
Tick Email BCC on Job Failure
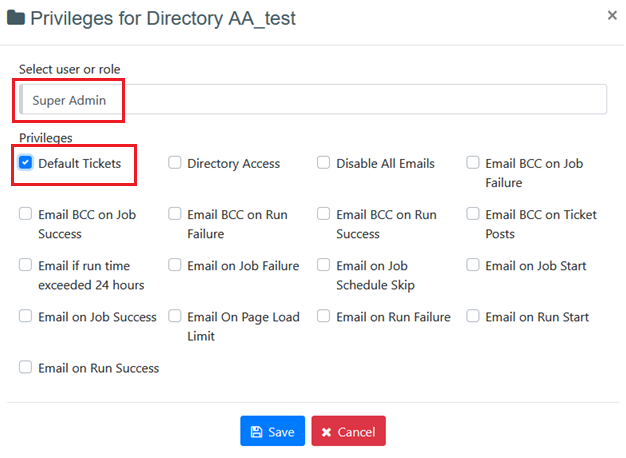click(473, 163)
